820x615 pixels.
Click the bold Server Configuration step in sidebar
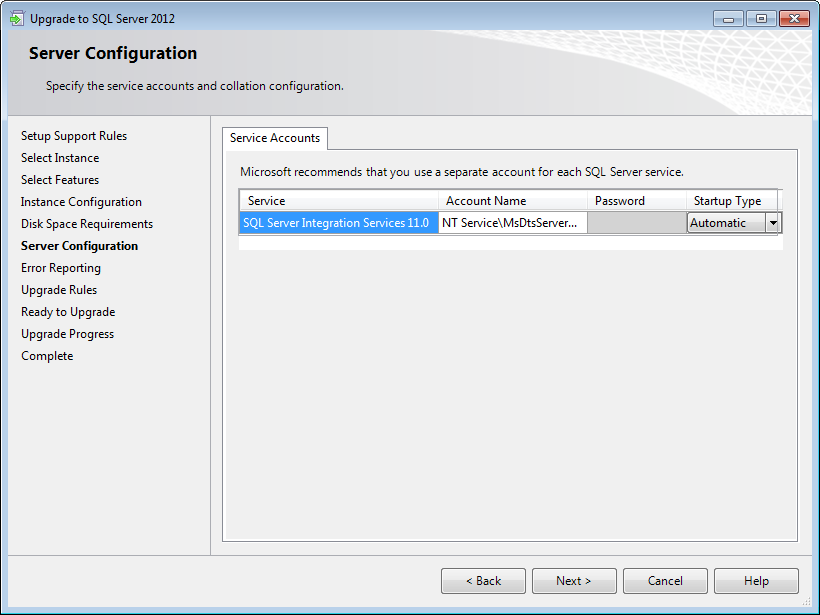click(x=79, y=246)
